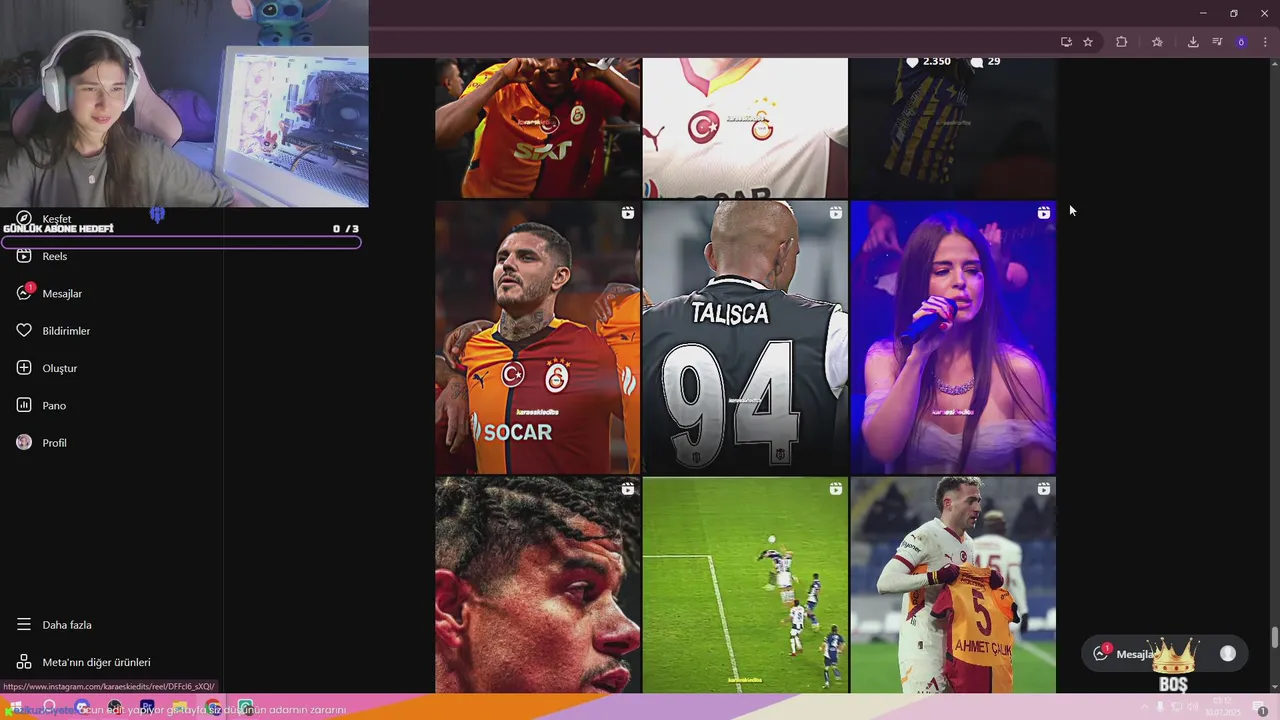
Task: Open the Talisca 94 jersey reel
Action: (745, 337)
